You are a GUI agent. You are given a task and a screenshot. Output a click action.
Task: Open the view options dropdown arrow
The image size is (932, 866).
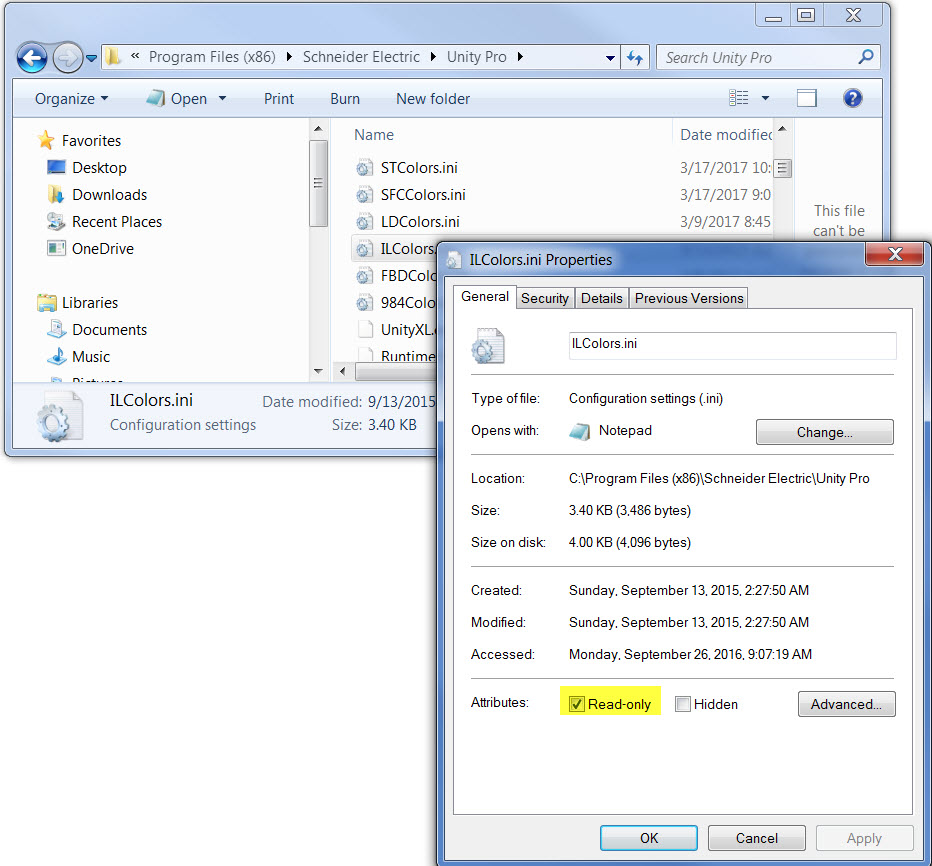(x=766, y=98)
